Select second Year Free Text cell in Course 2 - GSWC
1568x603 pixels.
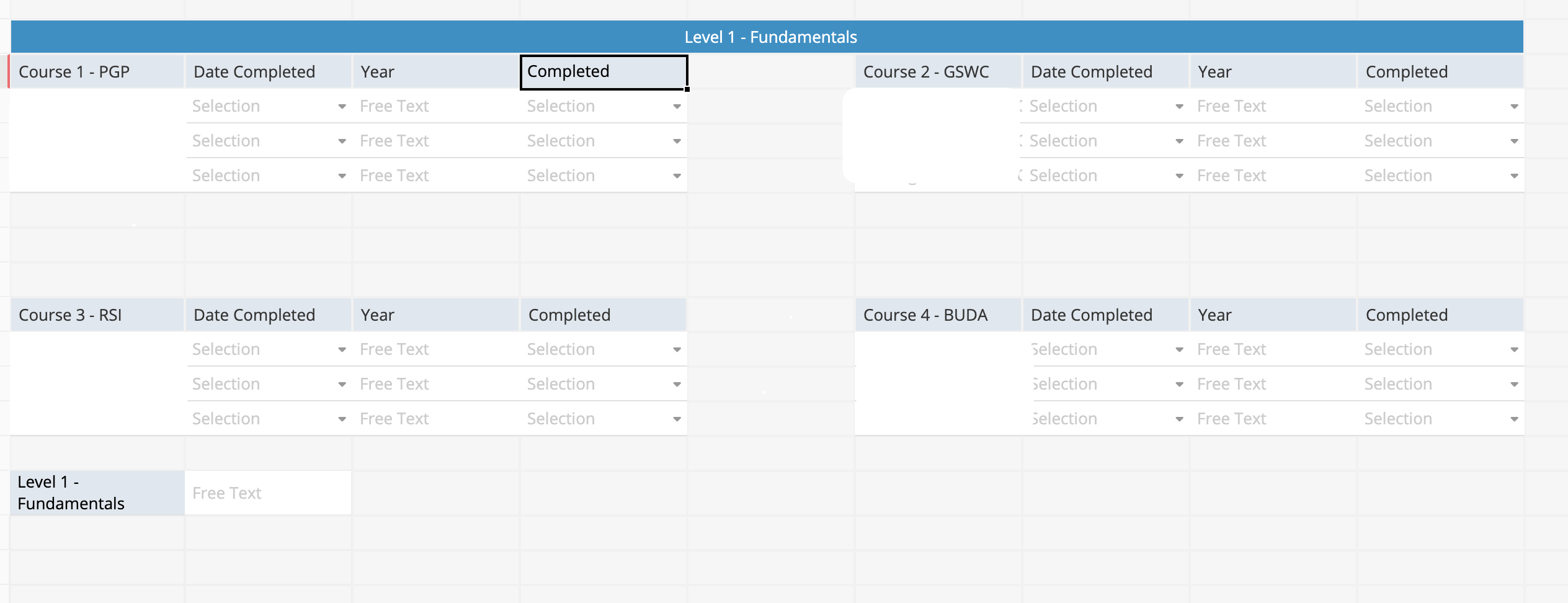click(x=1273, y=141)
